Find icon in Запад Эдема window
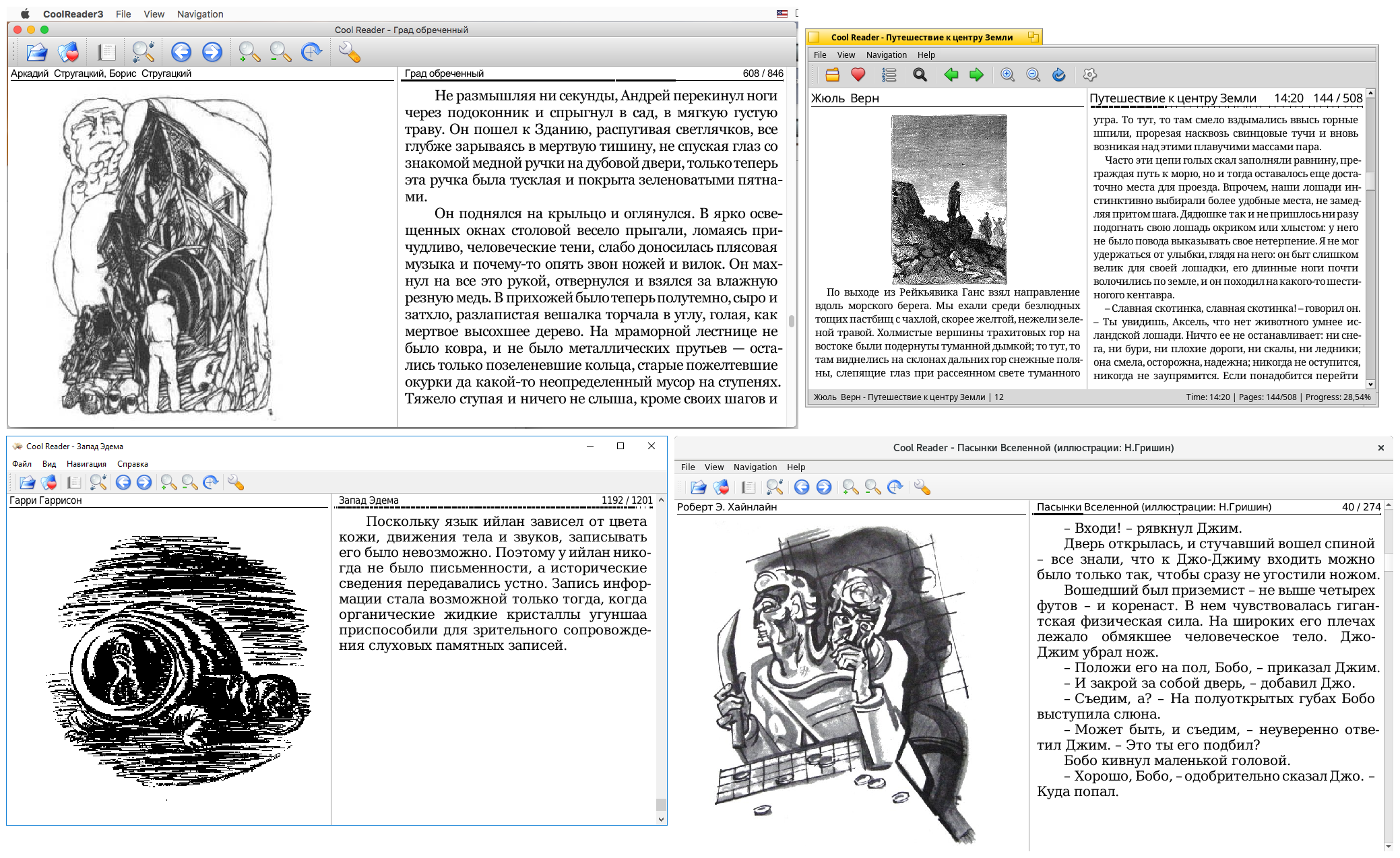This screenshot has width=1400, height=858. (98, 482)
